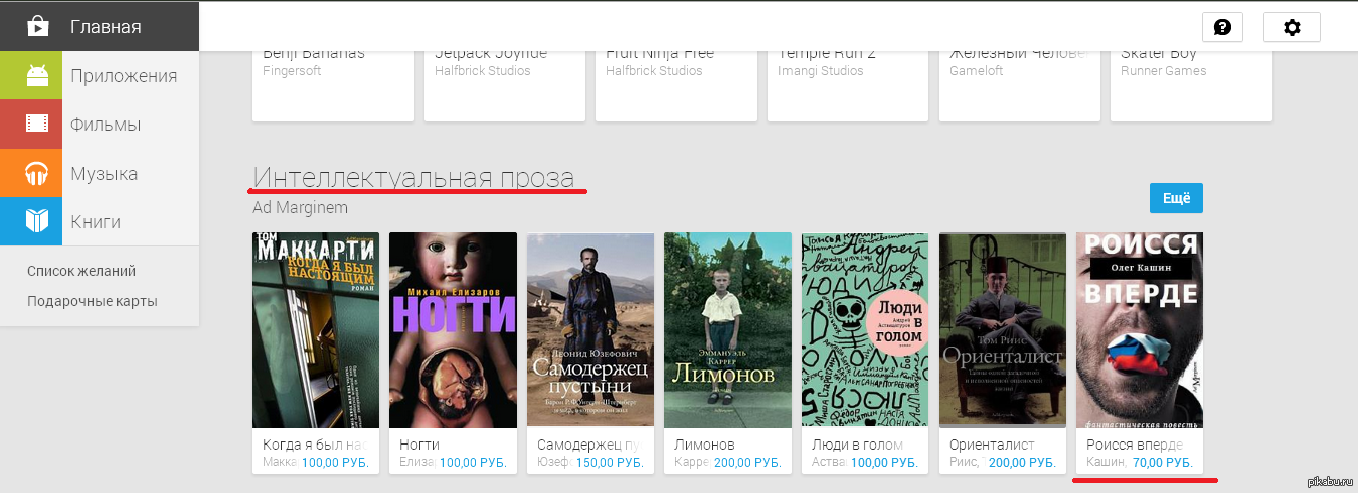The image size is (1358, 493).
Task: Open Самодержец пустыни book cover
Action: [590, 330]
